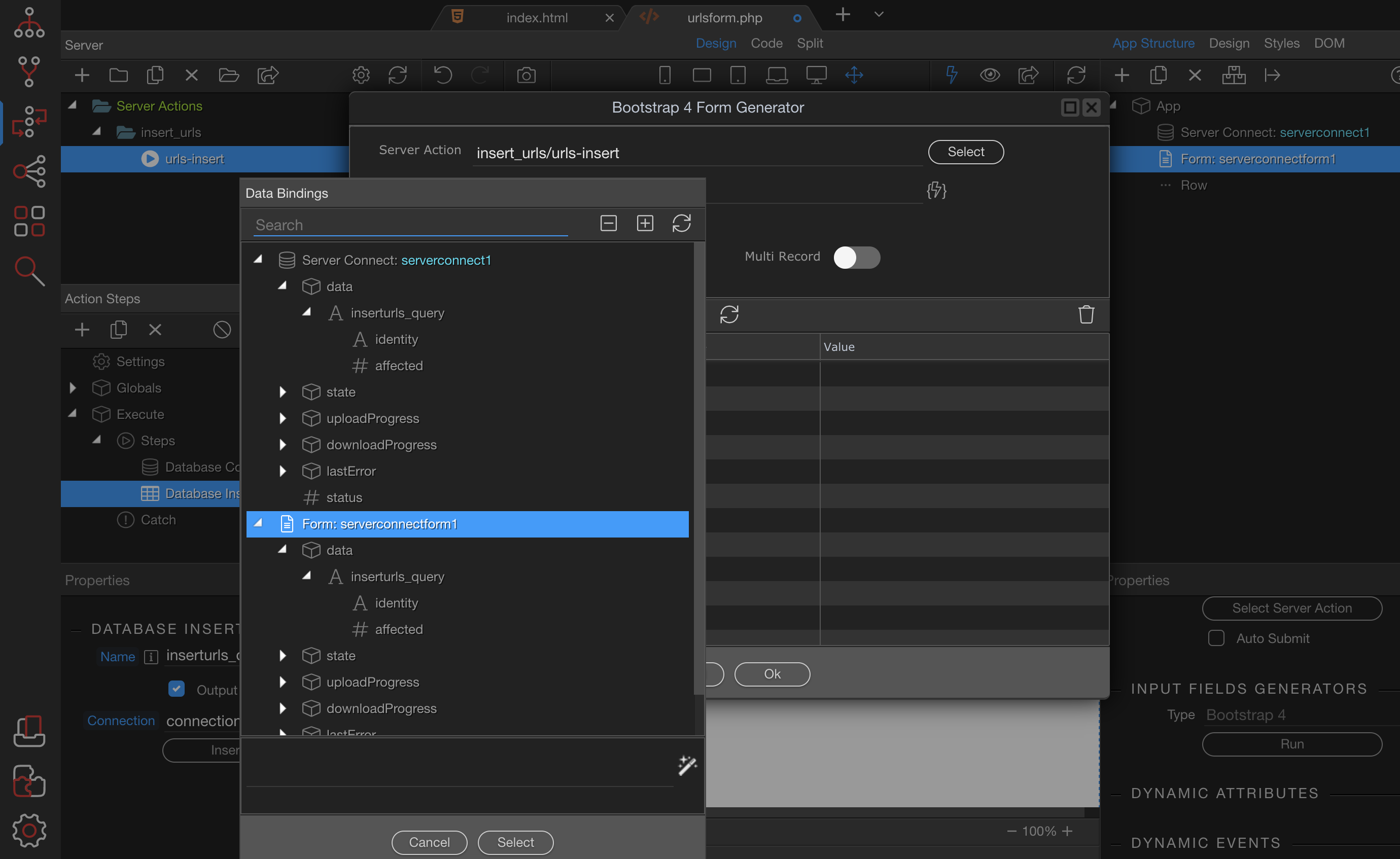1400x859 pixels.
Task: Collapse the Form: serverconnectform1 tree node
Action: coord(259,523)
